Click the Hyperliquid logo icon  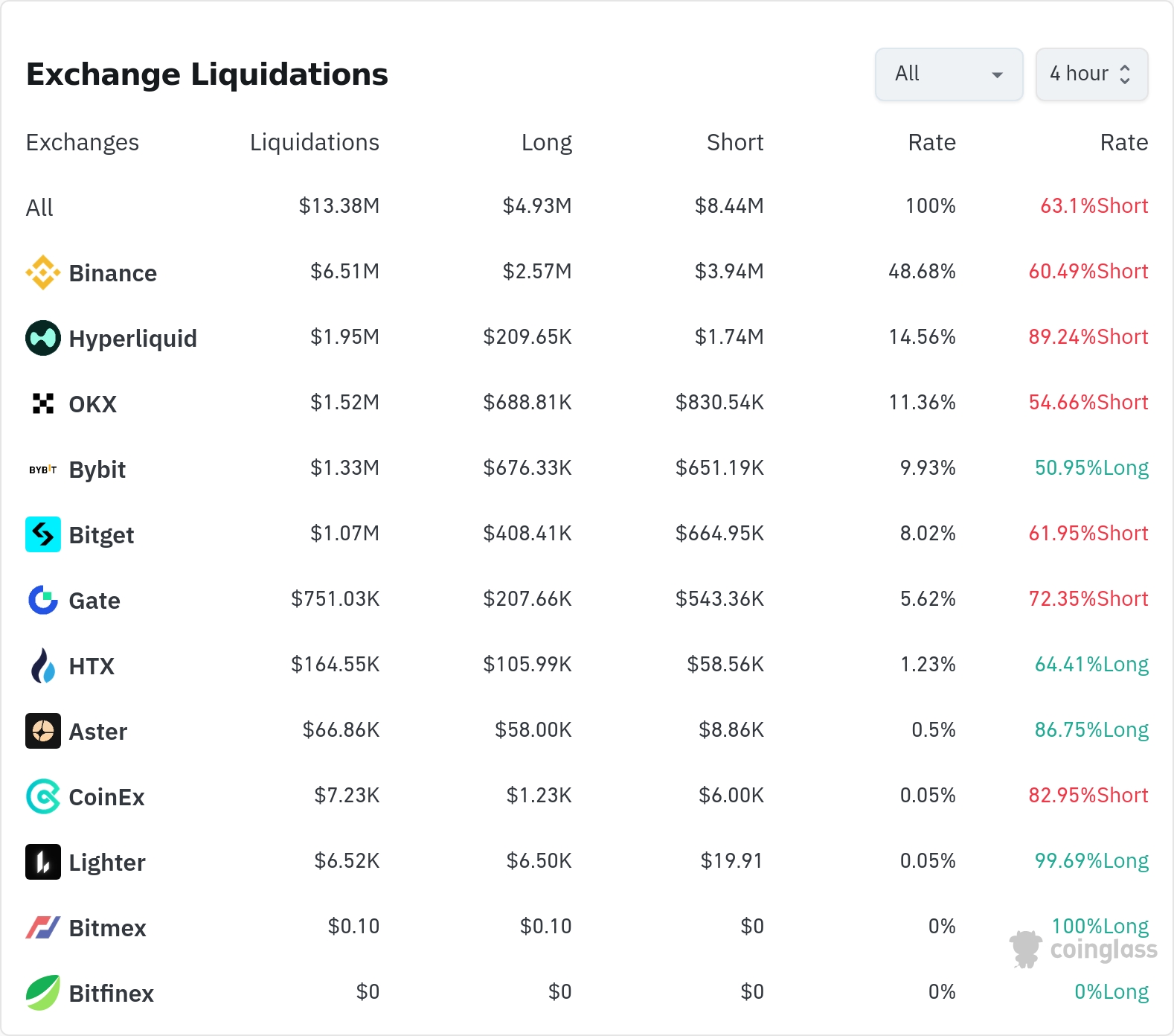pos(43,338)
